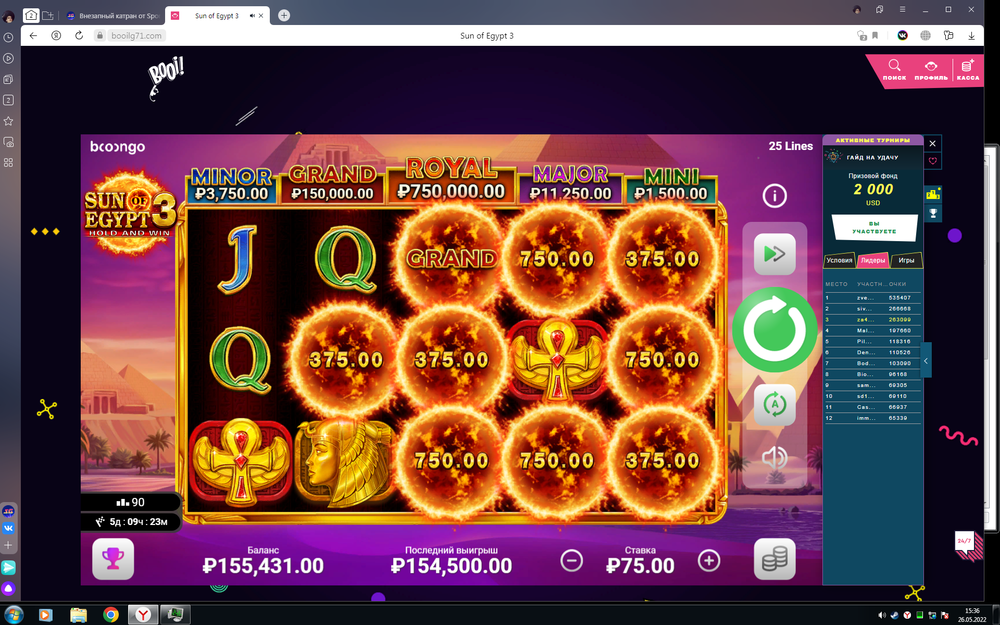Decrease the bet with minus button
Viewport: 1000px width, 625px height.
click(x=571, y=561)
